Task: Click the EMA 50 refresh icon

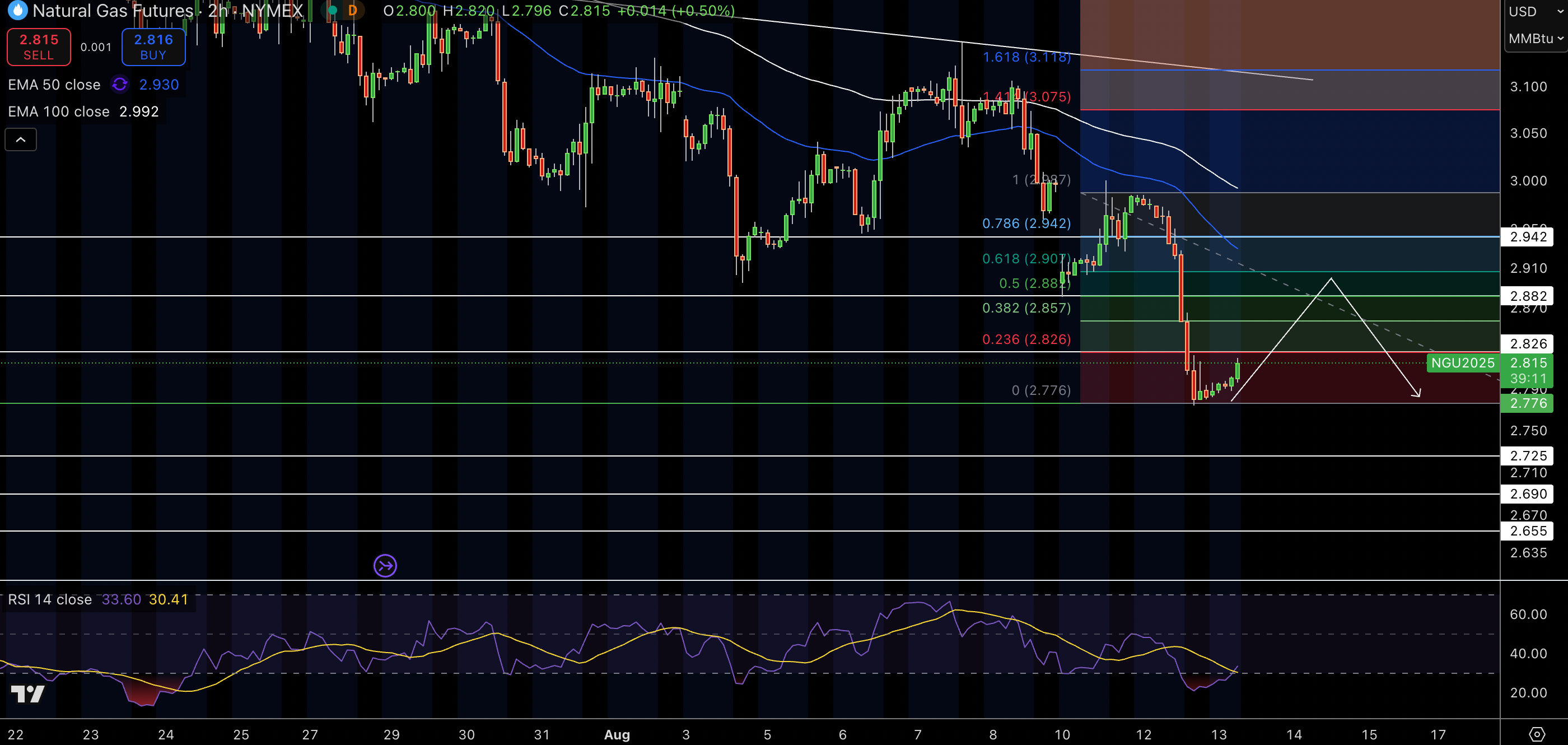Action: [x=120, y=84]
